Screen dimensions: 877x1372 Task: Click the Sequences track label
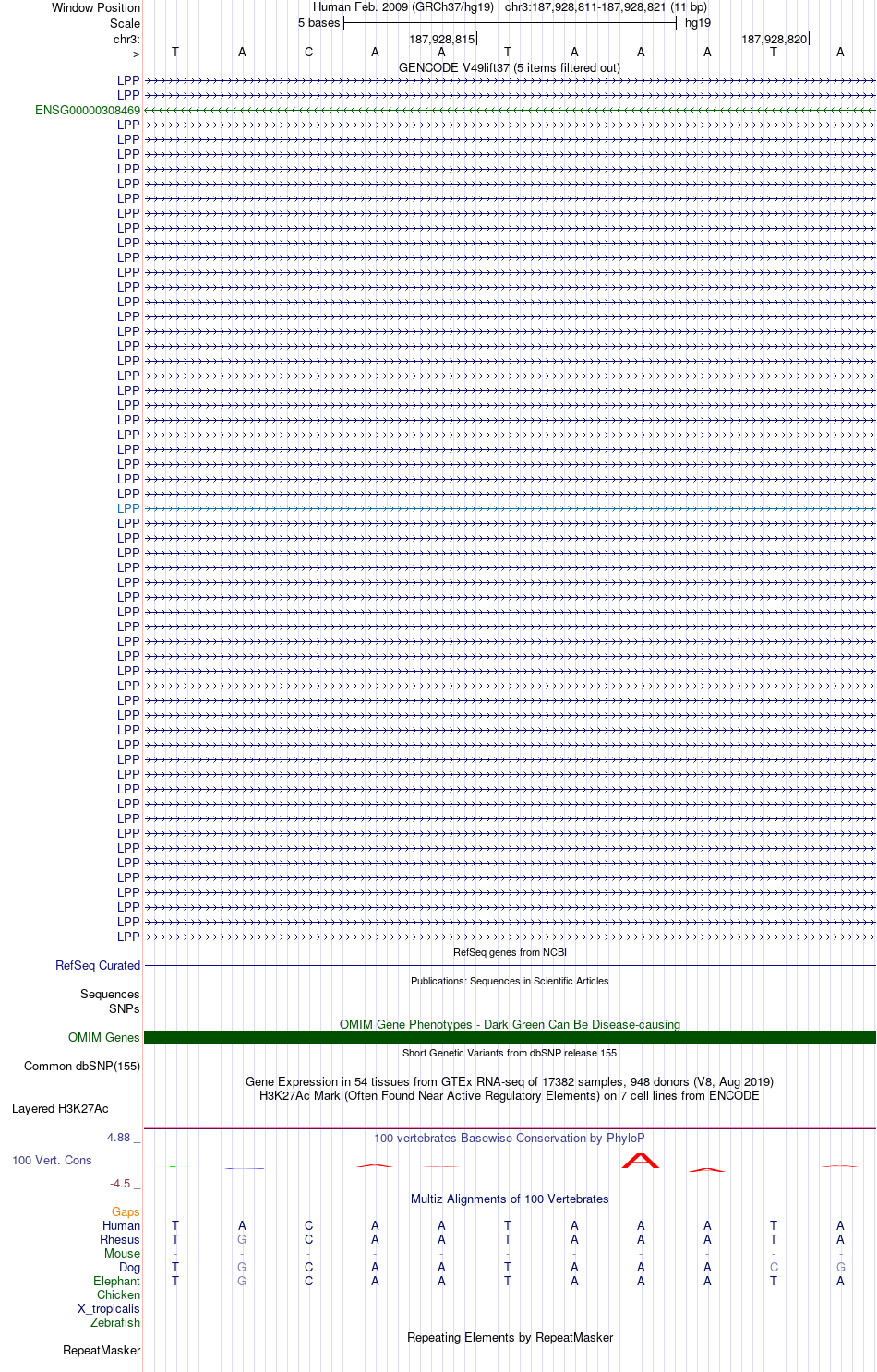[110, 995]
